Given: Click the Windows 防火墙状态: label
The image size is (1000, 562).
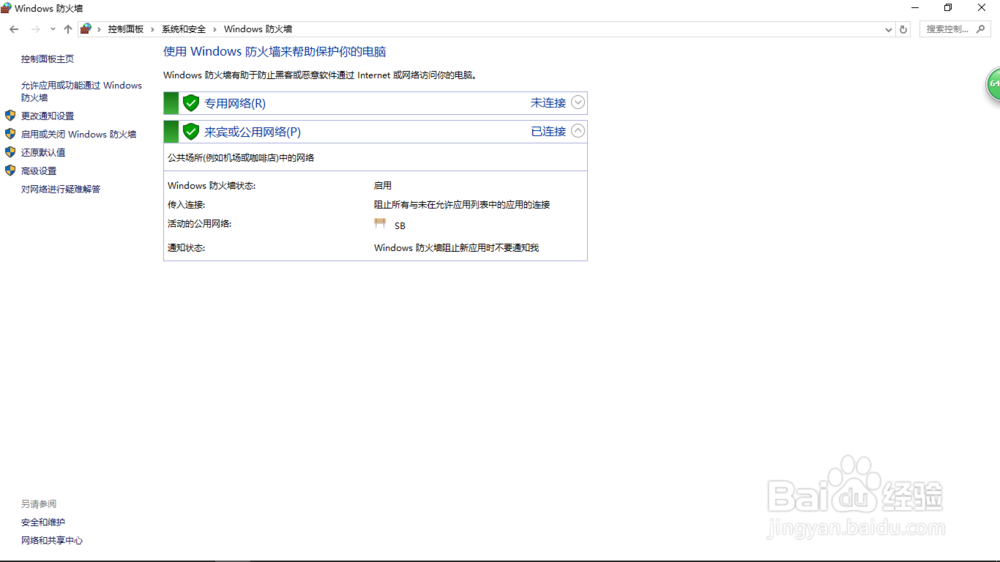Looking at the screenshot, I should [x=212, y=186].
